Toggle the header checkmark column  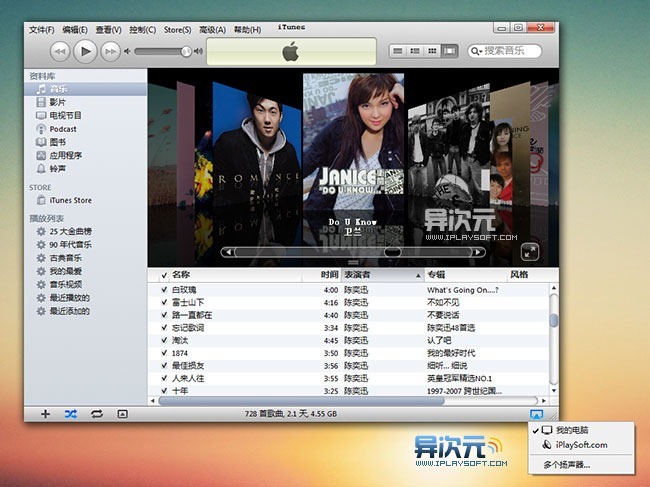pyautogui.click(x=164, y=275)
